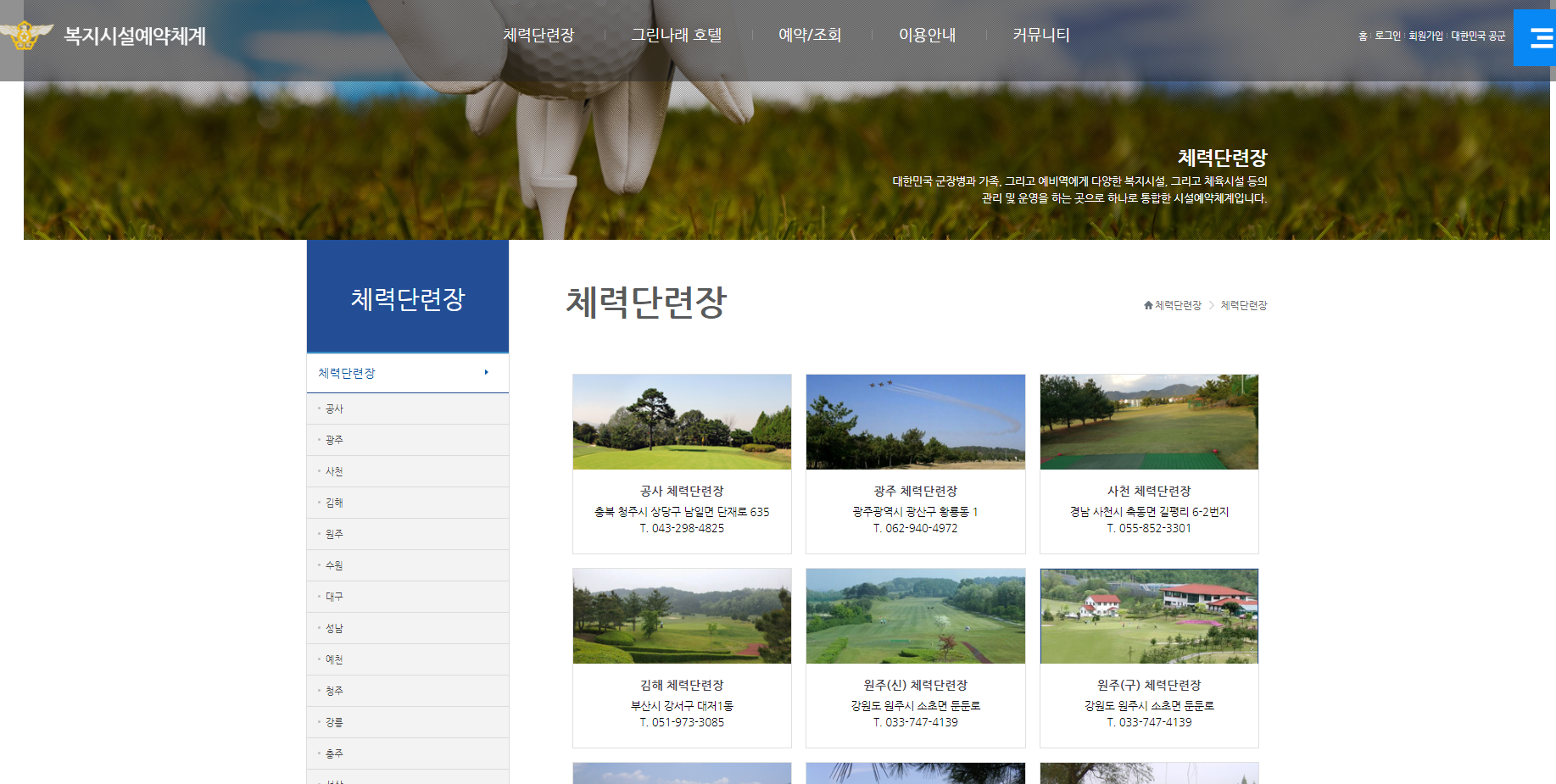Image resolution: width=1556 pixels, height=784 pixels.
Task: Select 성남 in the sidebar
Action: tap(408, 628)
